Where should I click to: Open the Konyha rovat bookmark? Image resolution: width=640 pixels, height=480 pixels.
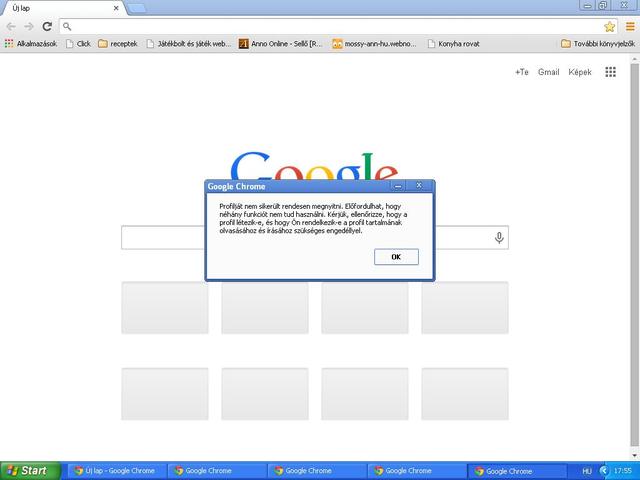[453, 44]
